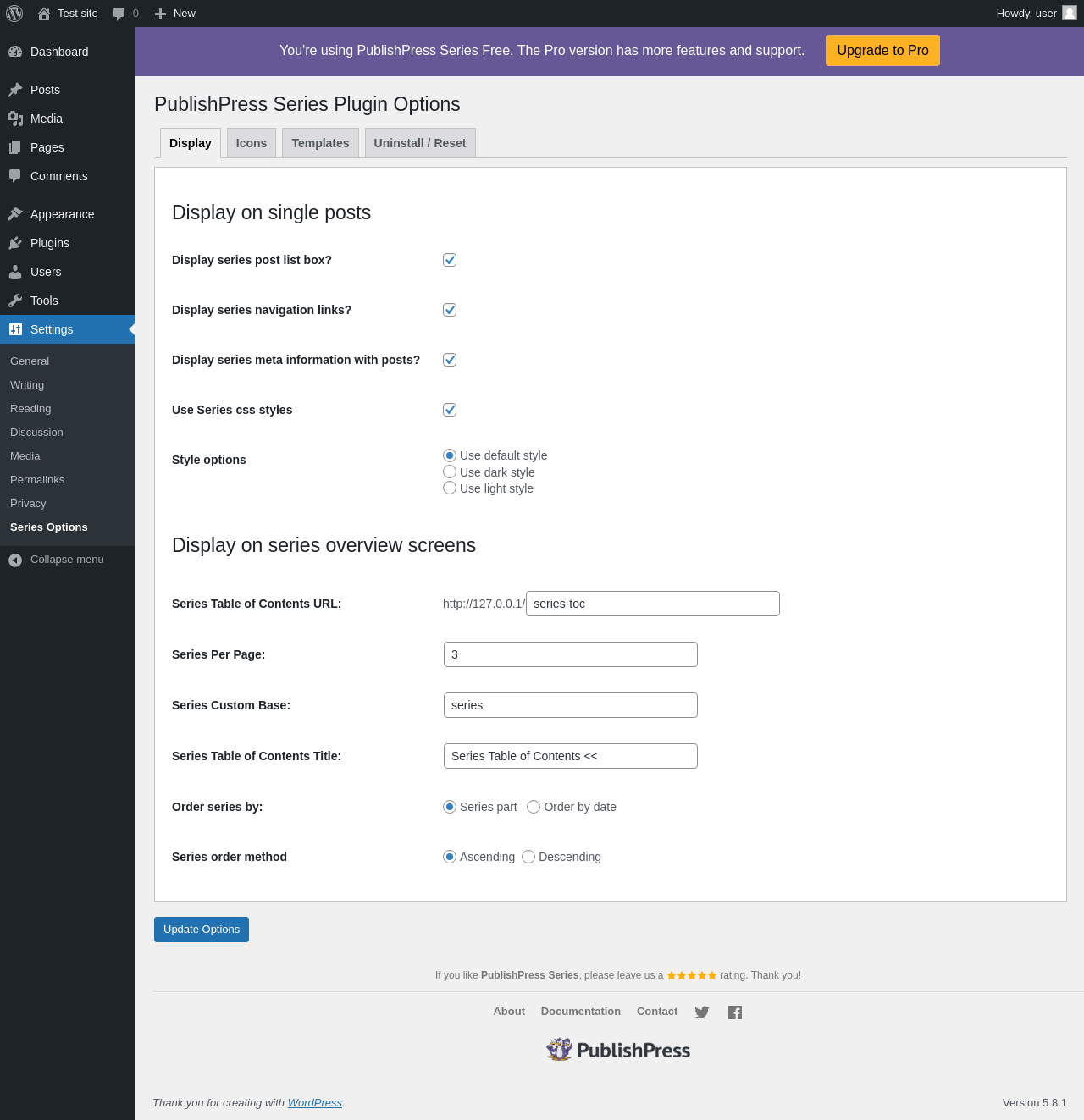Switch to the Templates tab
The image size is (1084, 1120).
tap(320, 143)
